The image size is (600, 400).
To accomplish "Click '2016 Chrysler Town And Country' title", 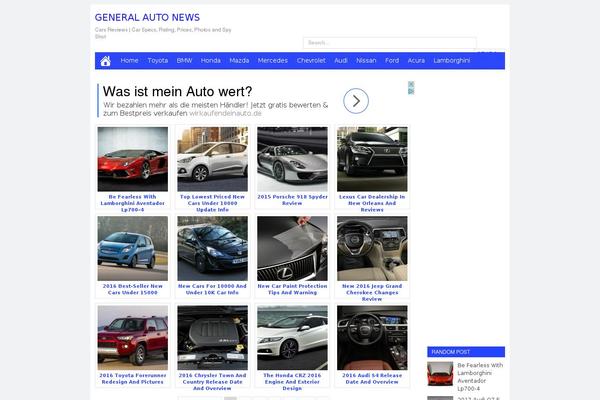I will (x=212, y=382).
